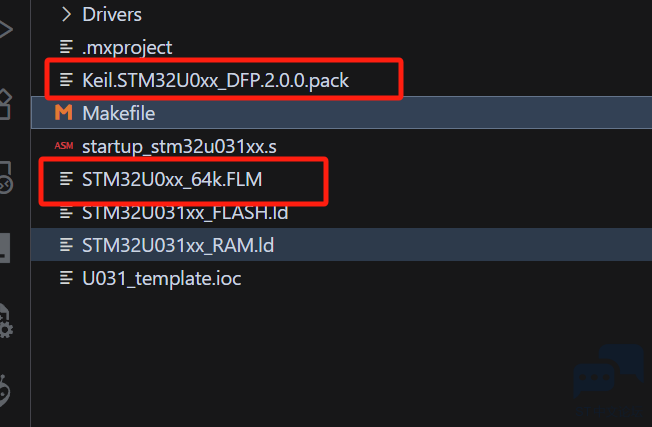Open Run and Debug in activity bar

pyautogui.click(x=6, y=30)
